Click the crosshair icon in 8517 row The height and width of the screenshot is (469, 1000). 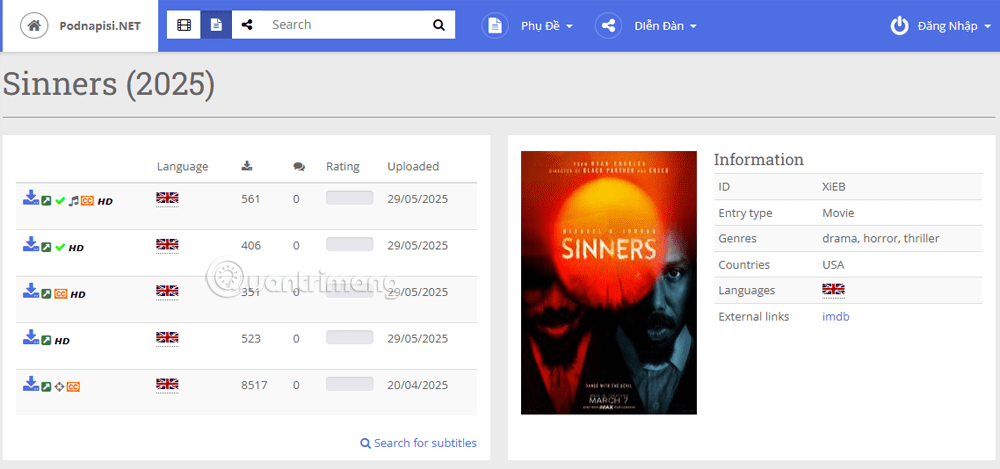pos(59,387)
